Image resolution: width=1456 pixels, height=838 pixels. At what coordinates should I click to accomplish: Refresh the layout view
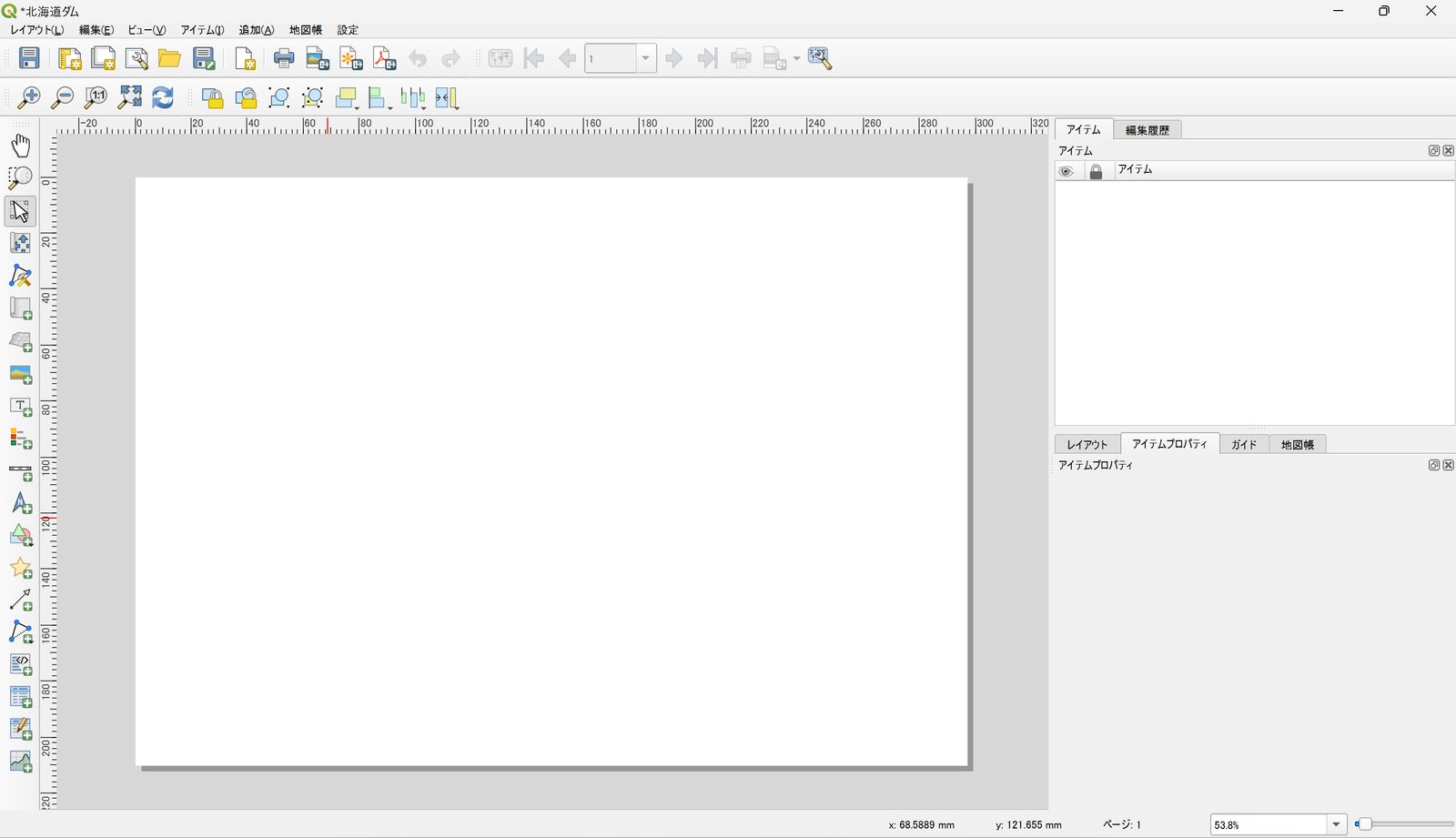[x=163, y=97]
